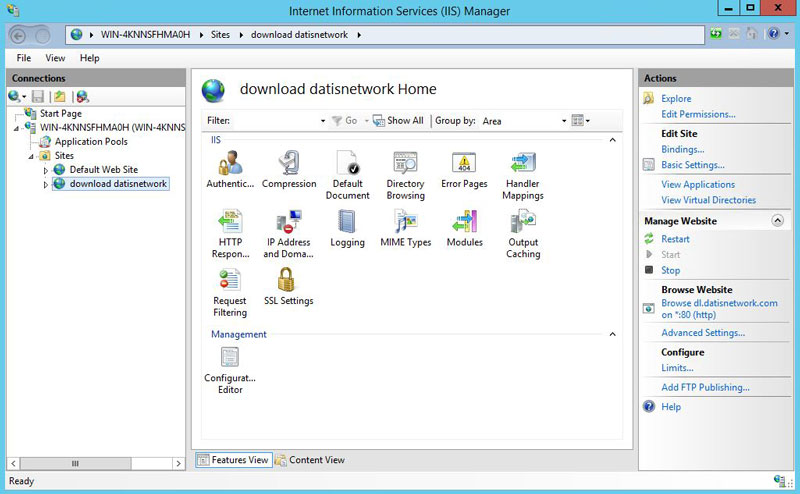Open Request Filtering feature
This screenshot has width=800, height=494.
[x=230, y=292]
